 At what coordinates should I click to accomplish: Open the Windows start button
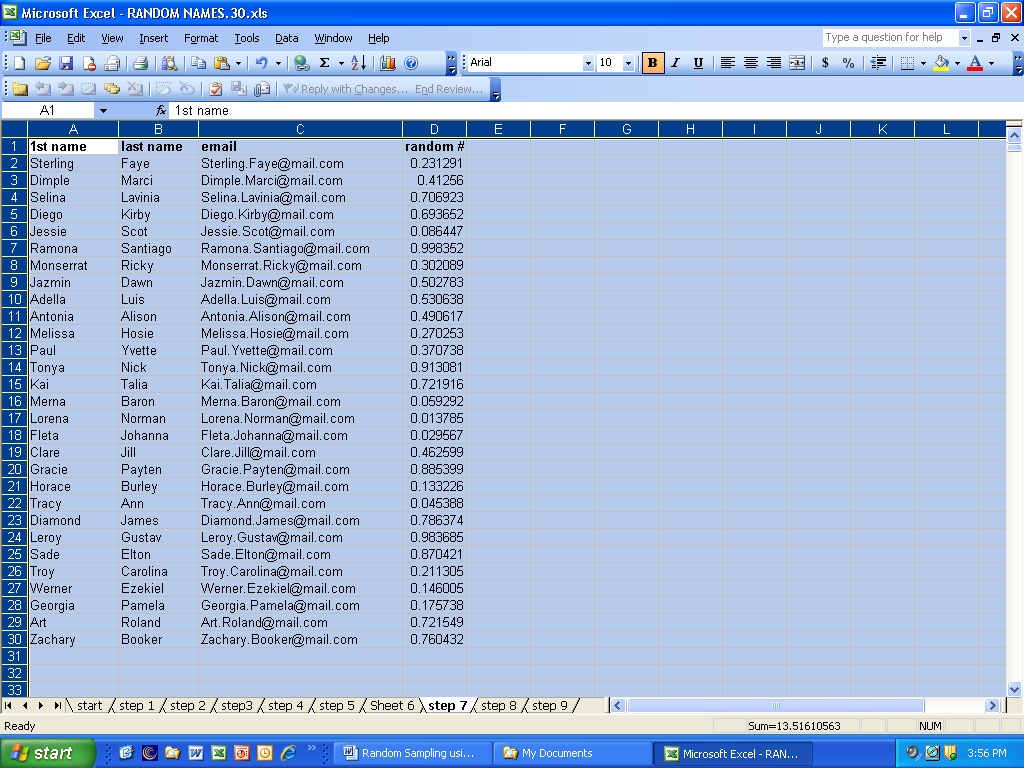click(x=47, y=753)
